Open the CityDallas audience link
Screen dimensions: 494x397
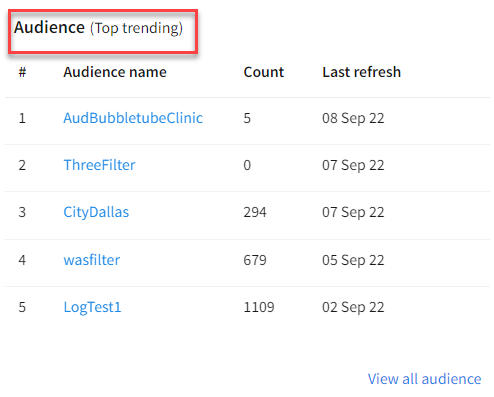pyautogui.click(x=96, y=212)
